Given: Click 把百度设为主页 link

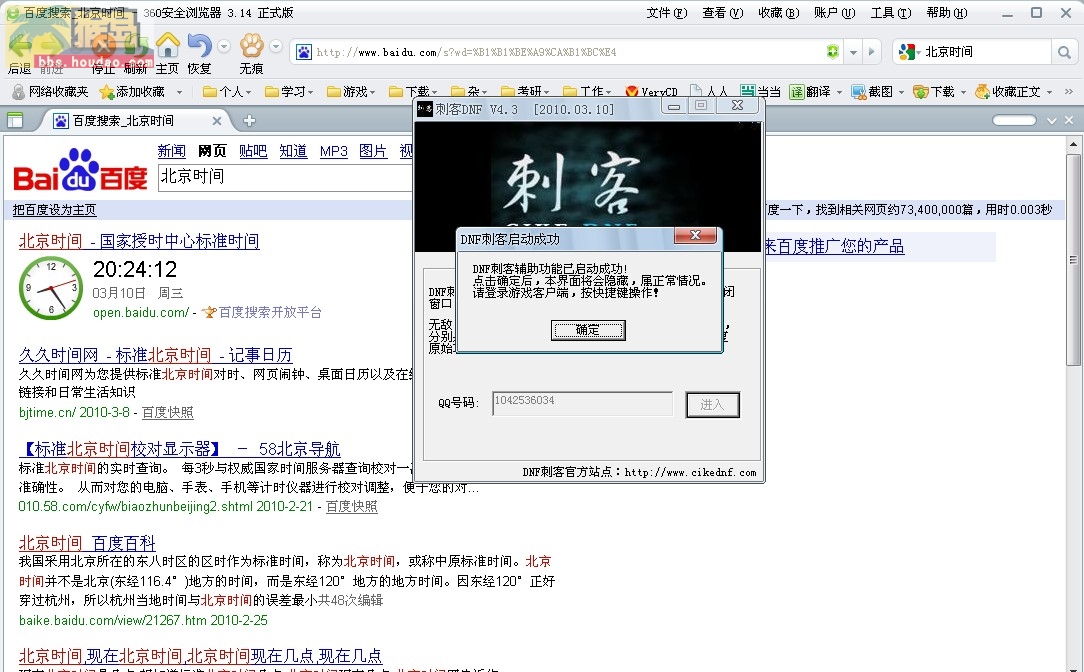Looking at the screenshot, I should (x=55, y=210).
